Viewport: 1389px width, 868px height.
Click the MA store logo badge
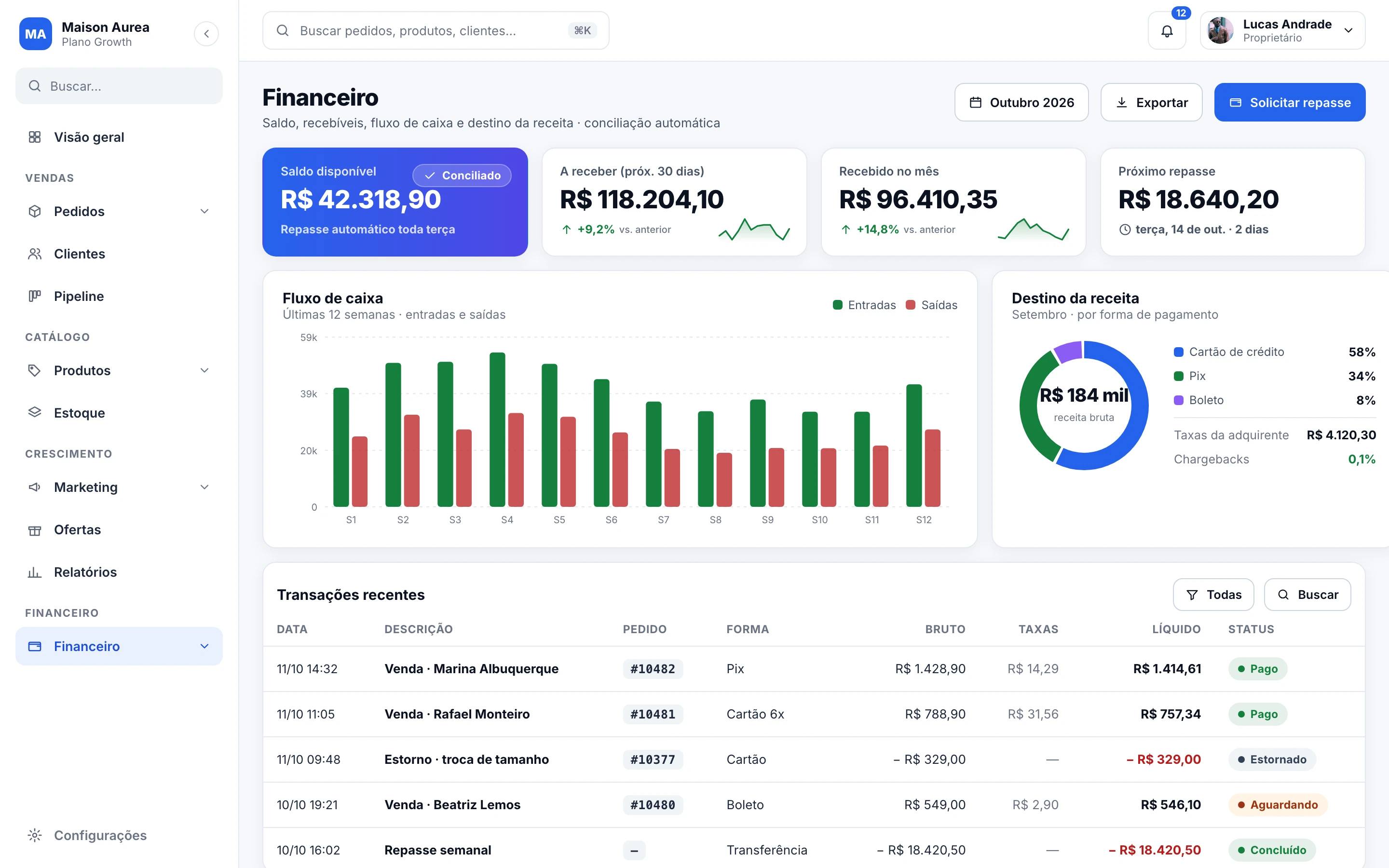coord(36,34)
